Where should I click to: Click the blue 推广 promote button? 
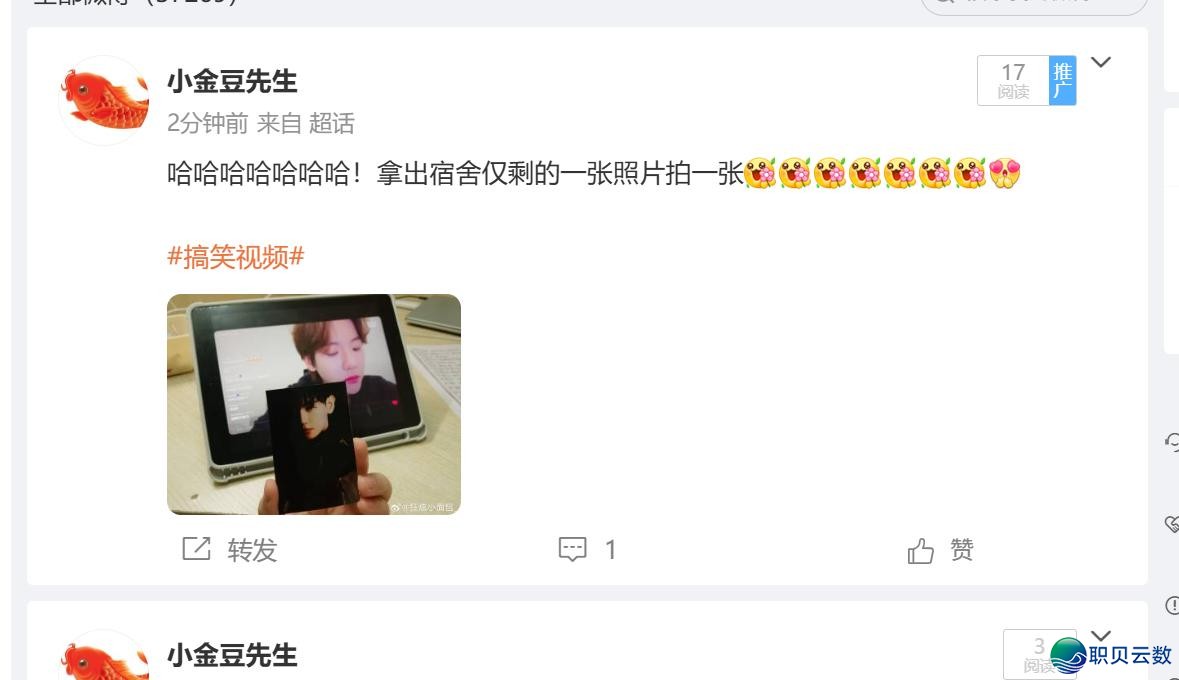pos(1062,80)
